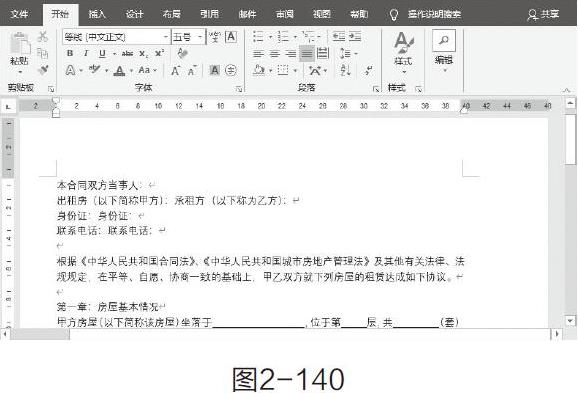Click the text effects outlined A icon

coord(70,70)
